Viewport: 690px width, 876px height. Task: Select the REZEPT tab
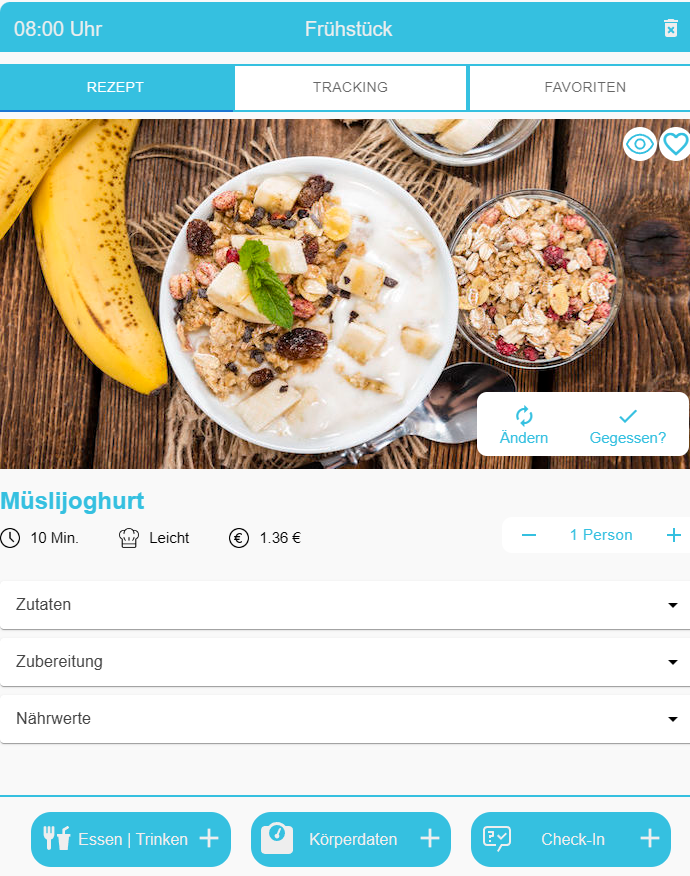click(x=116, y=88)
